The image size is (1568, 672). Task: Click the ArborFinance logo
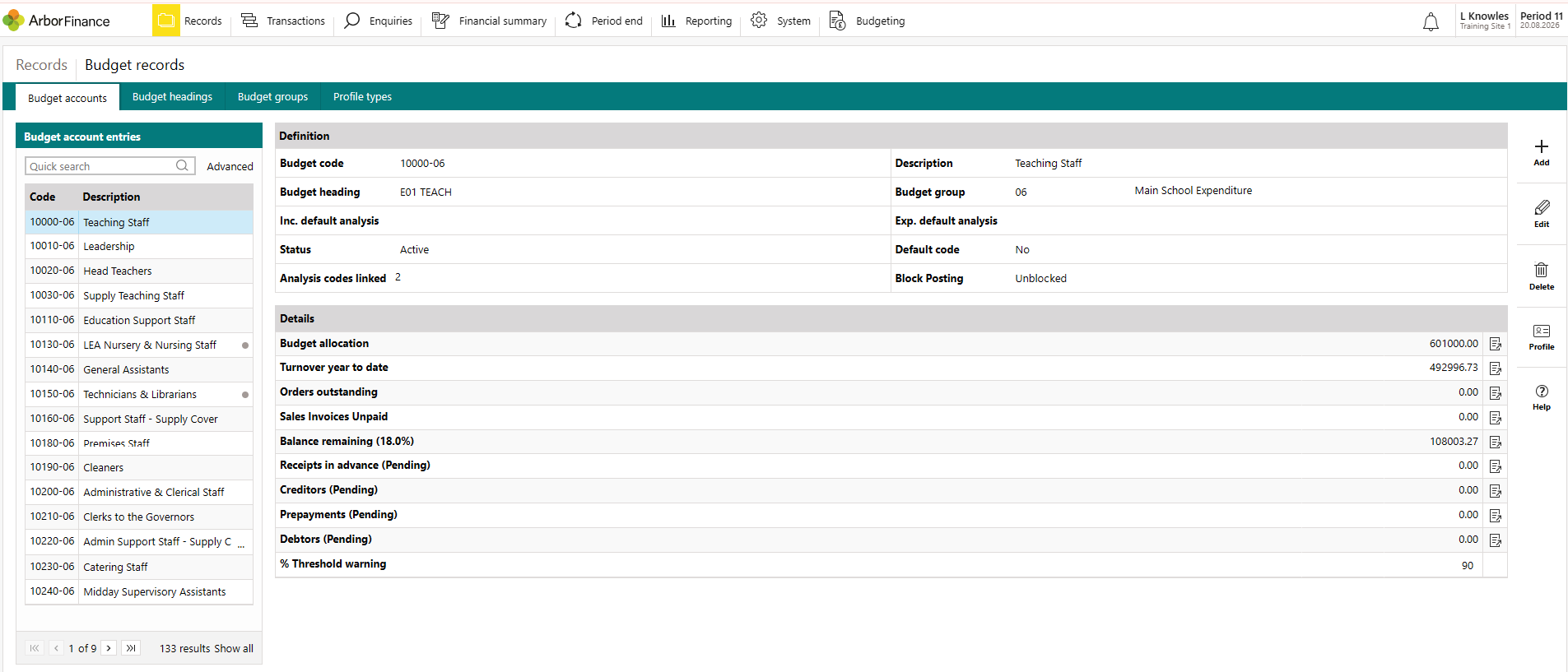coord(57,21)
